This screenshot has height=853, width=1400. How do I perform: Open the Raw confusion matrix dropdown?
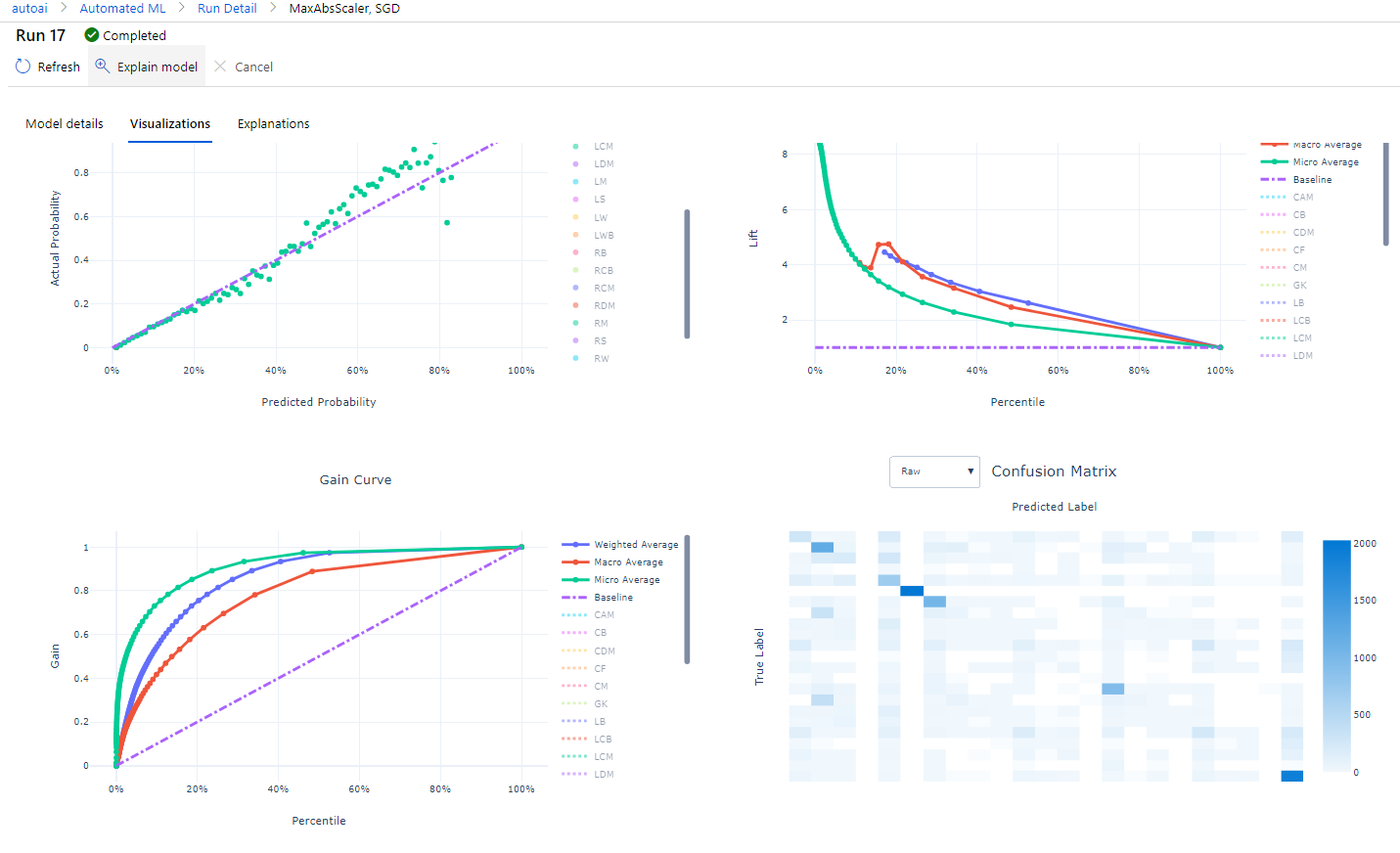[934, 471]
